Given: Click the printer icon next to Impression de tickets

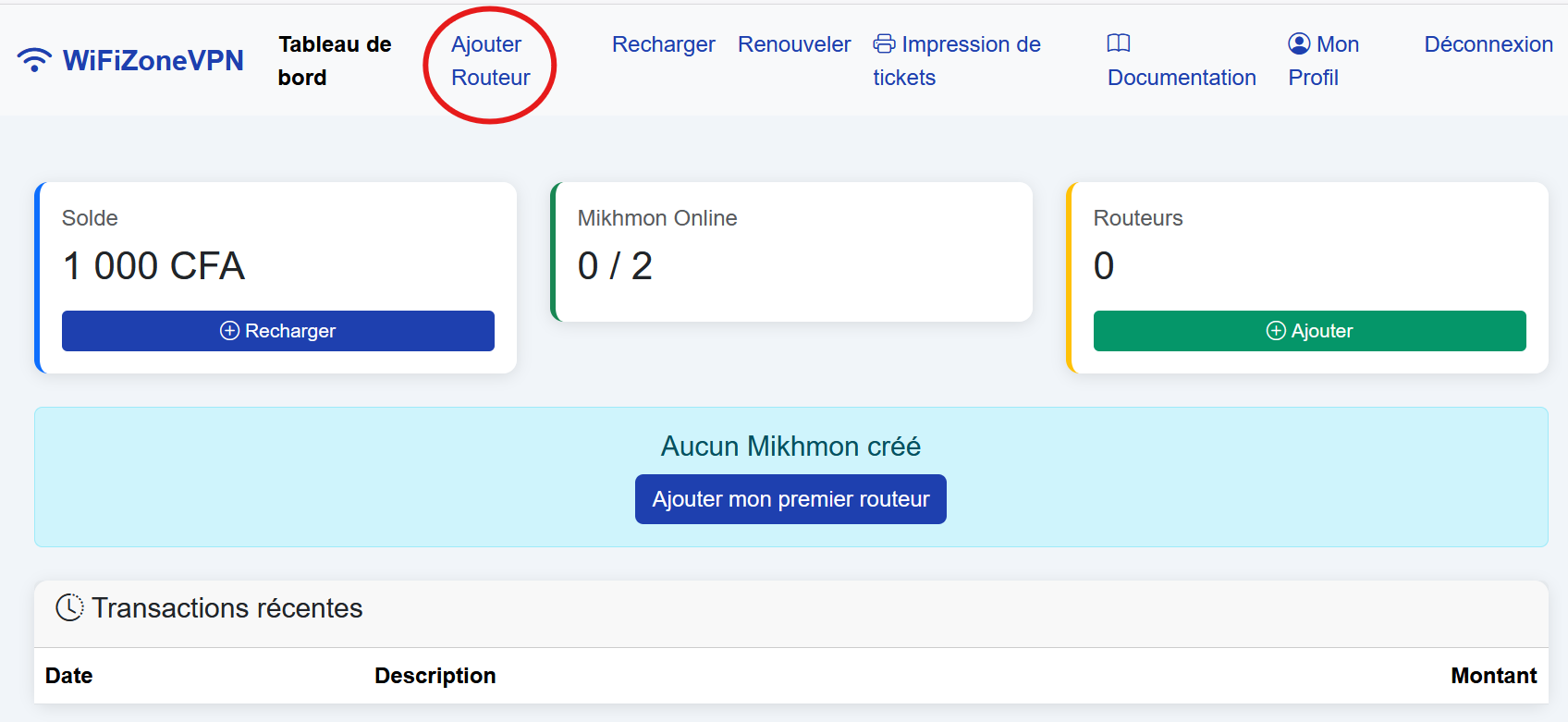Looking at the screenshot, I should [x=884, y=43].
